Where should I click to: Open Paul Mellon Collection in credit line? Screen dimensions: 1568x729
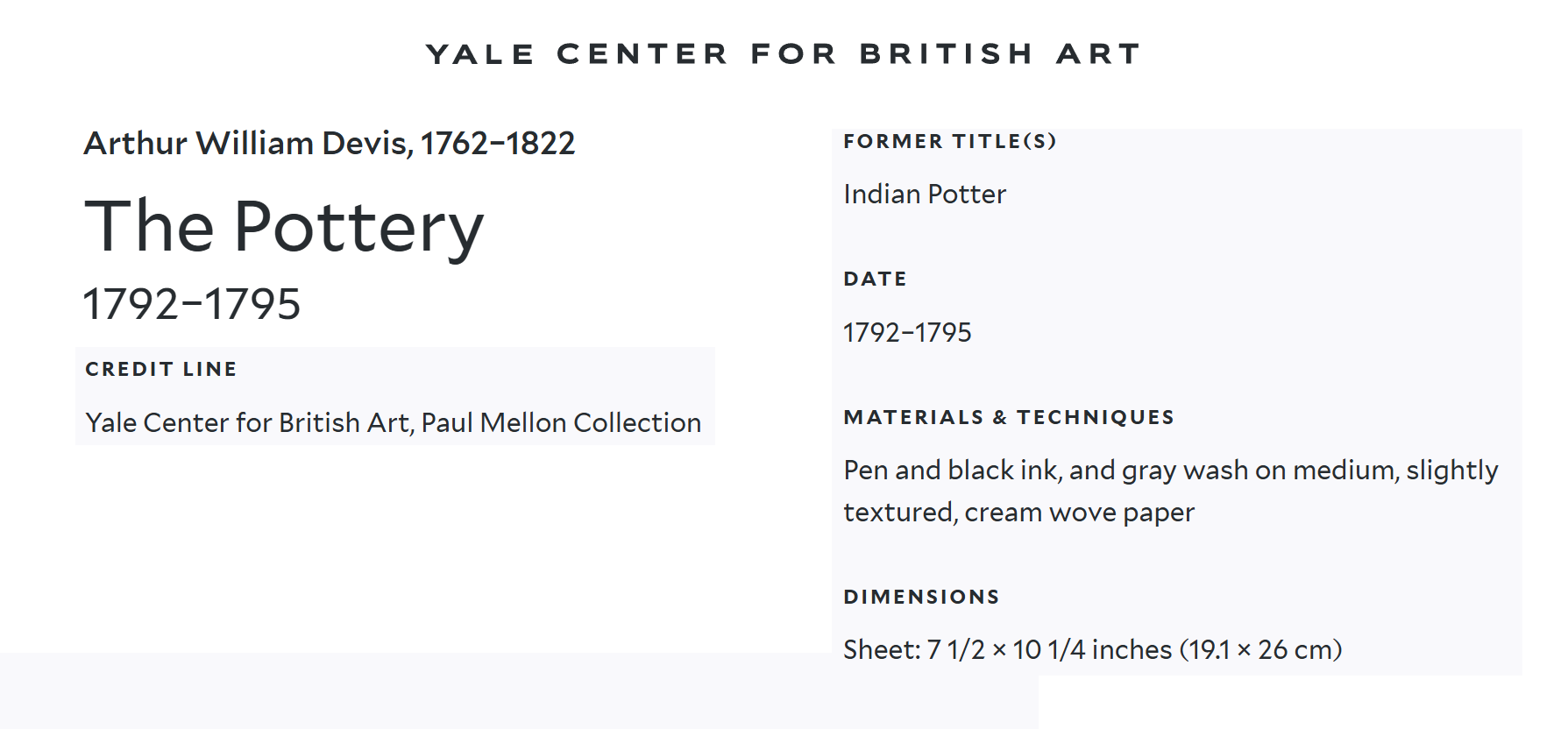(561, 422)
